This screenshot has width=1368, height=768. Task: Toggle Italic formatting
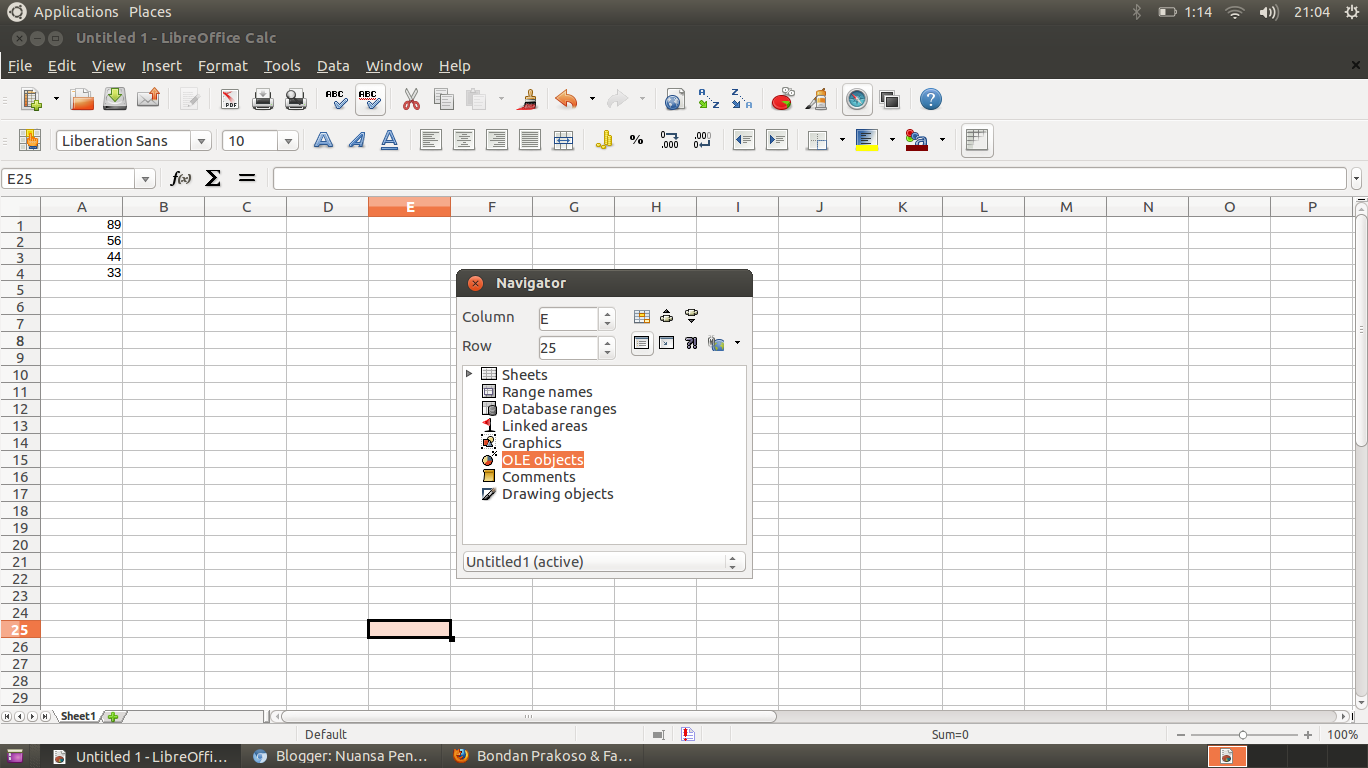point(356,141)
